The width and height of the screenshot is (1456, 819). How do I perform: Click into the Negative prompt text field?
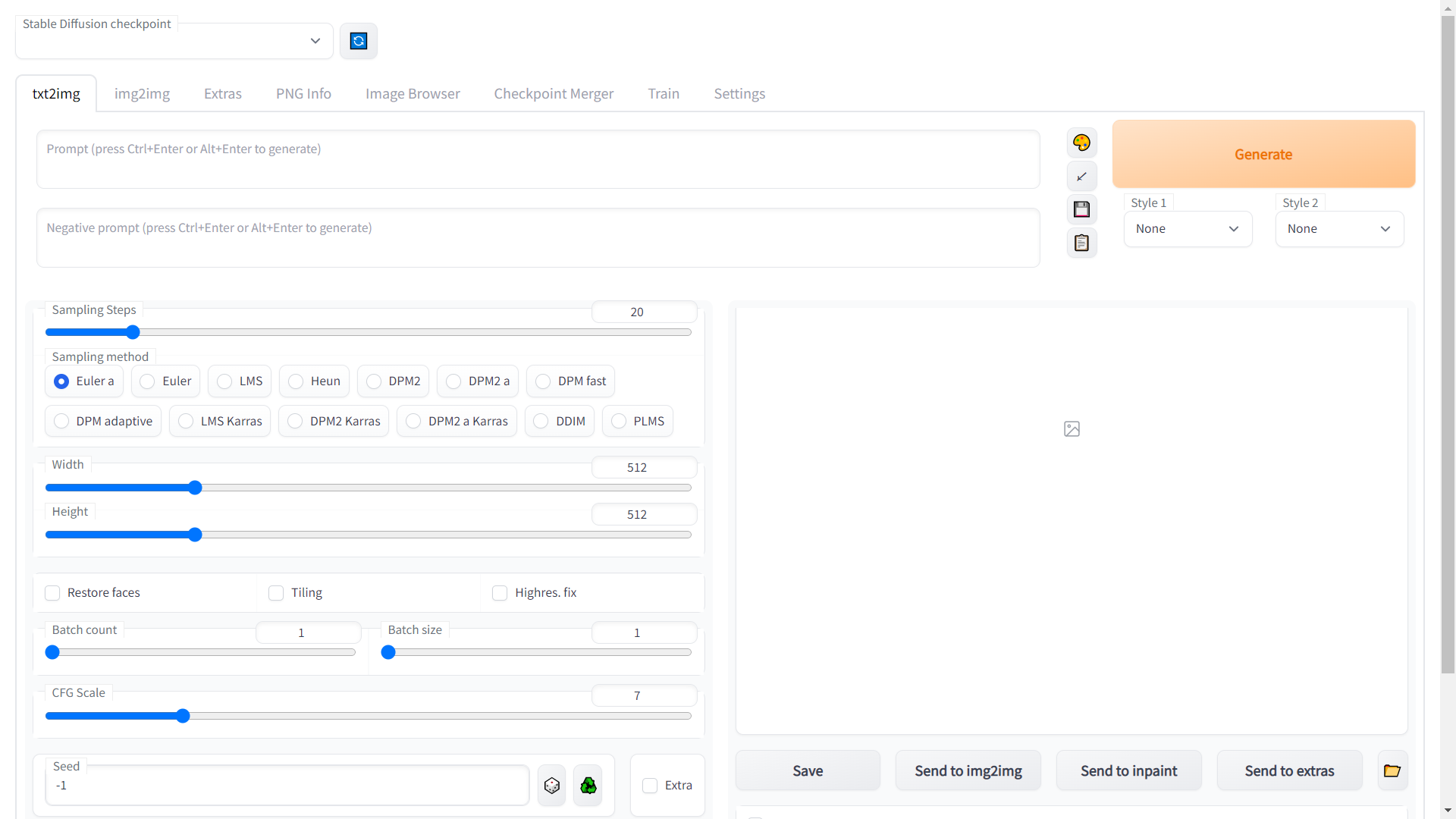[538, 238]
